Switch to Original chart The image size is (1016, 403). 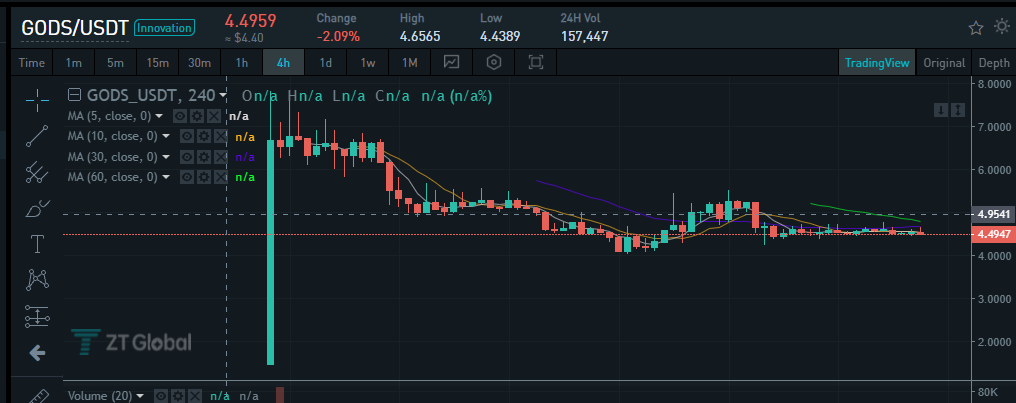point(944,63)
